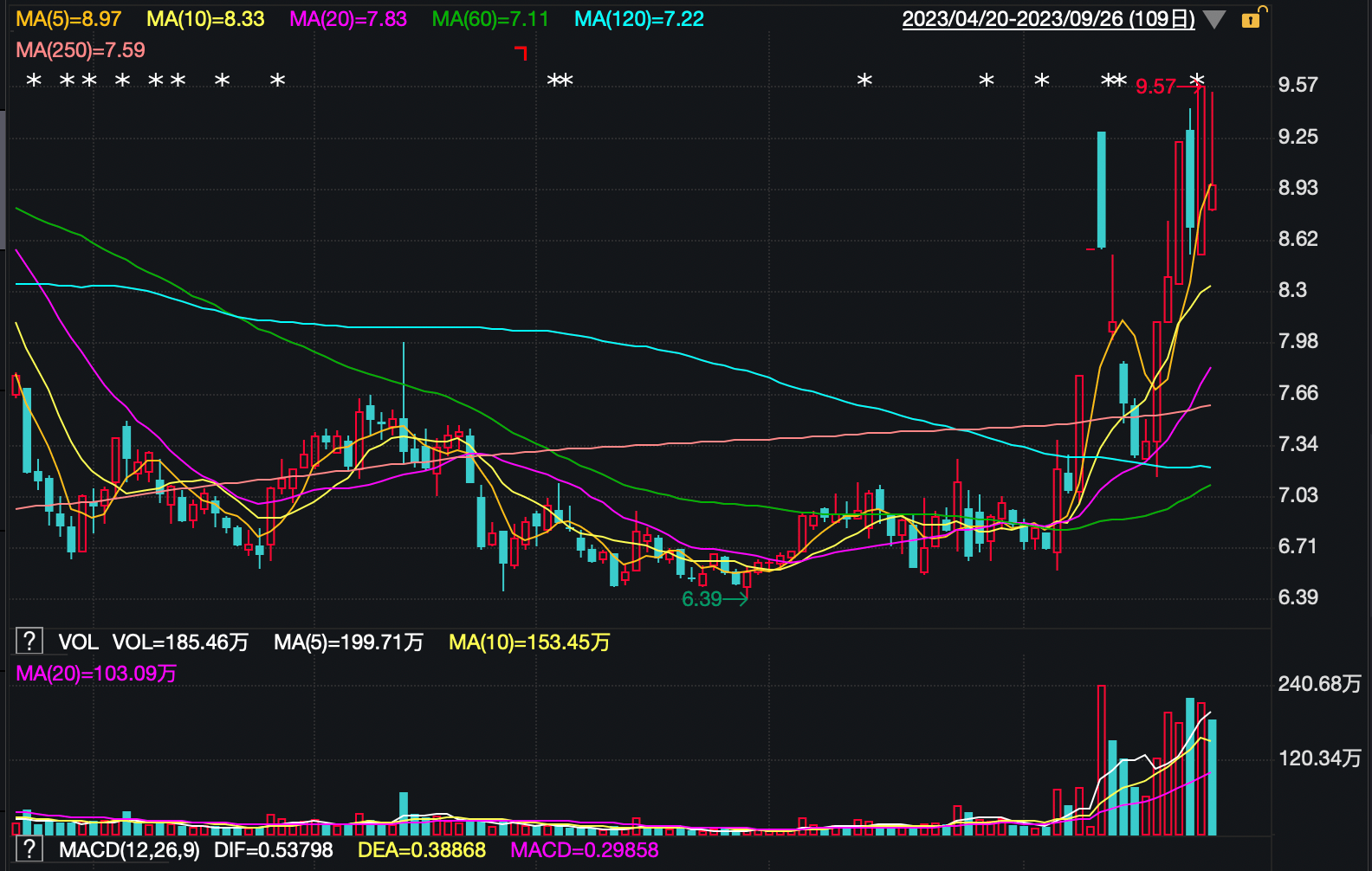Click the first asterisk event marker
This screenshot has width=1372, height=871.
click(34, 81)
